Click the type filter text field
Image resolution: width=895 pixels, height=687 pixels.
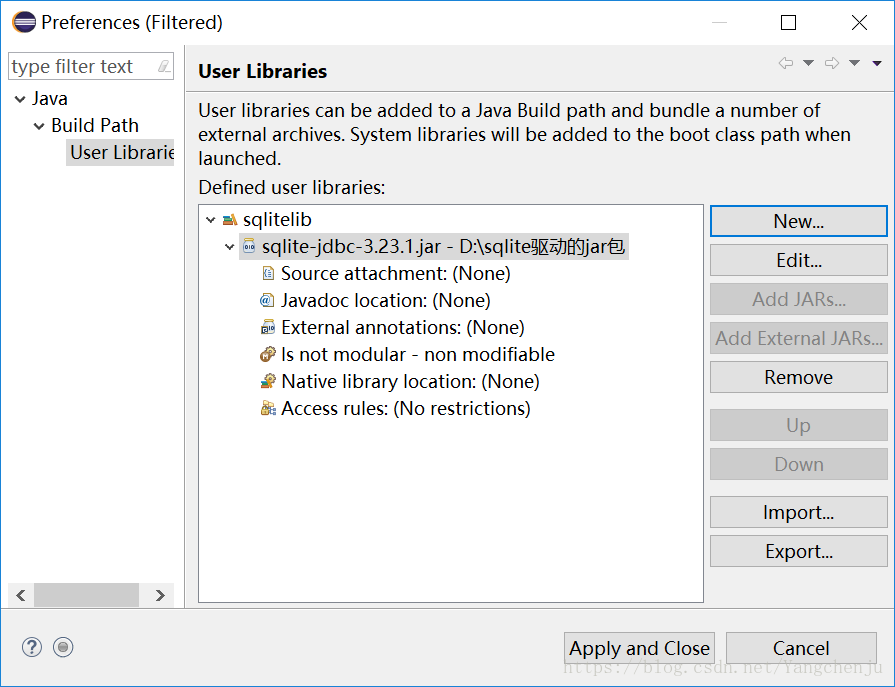[x=82, y=67]
